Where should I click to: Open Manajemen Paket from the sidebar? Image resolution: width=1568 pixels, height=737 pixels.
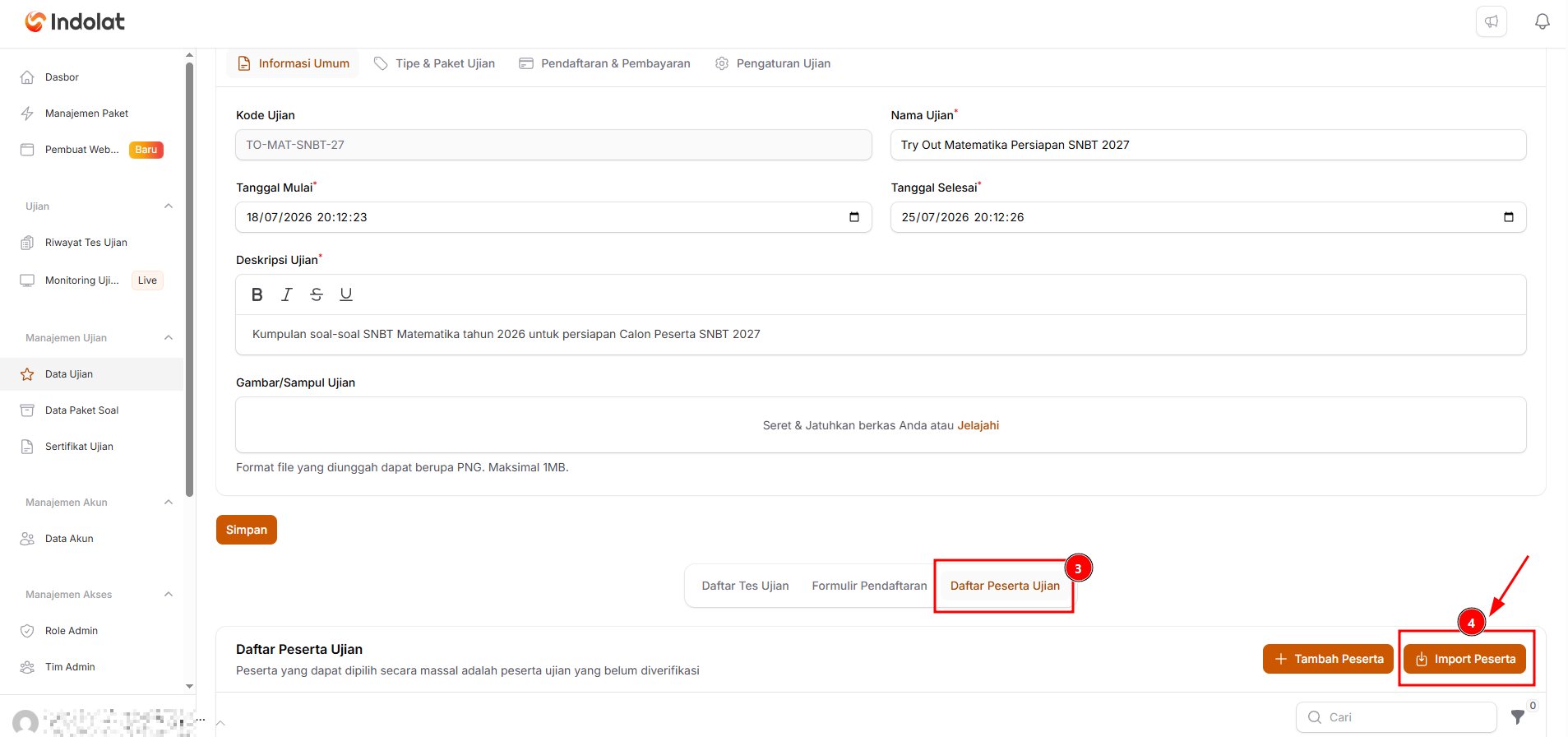click(86, 114)
